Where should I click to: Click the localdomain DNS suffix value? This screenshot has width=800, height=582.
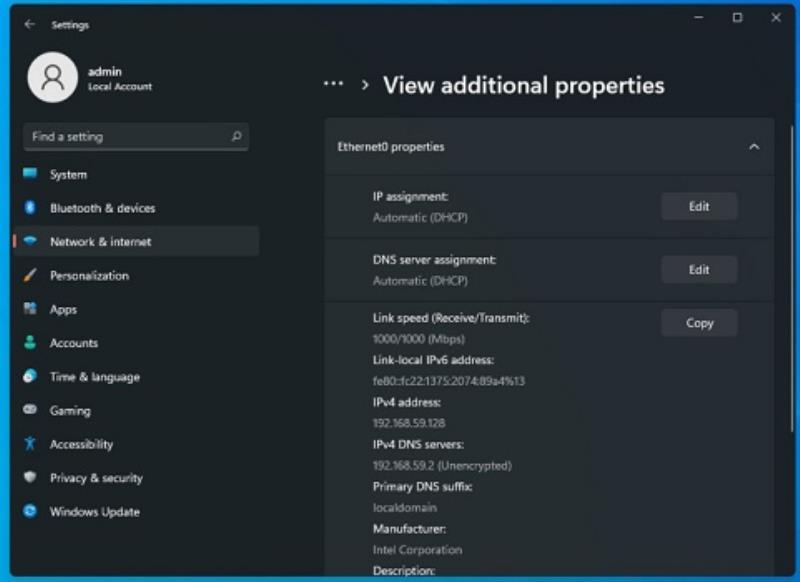click(405, 508)
